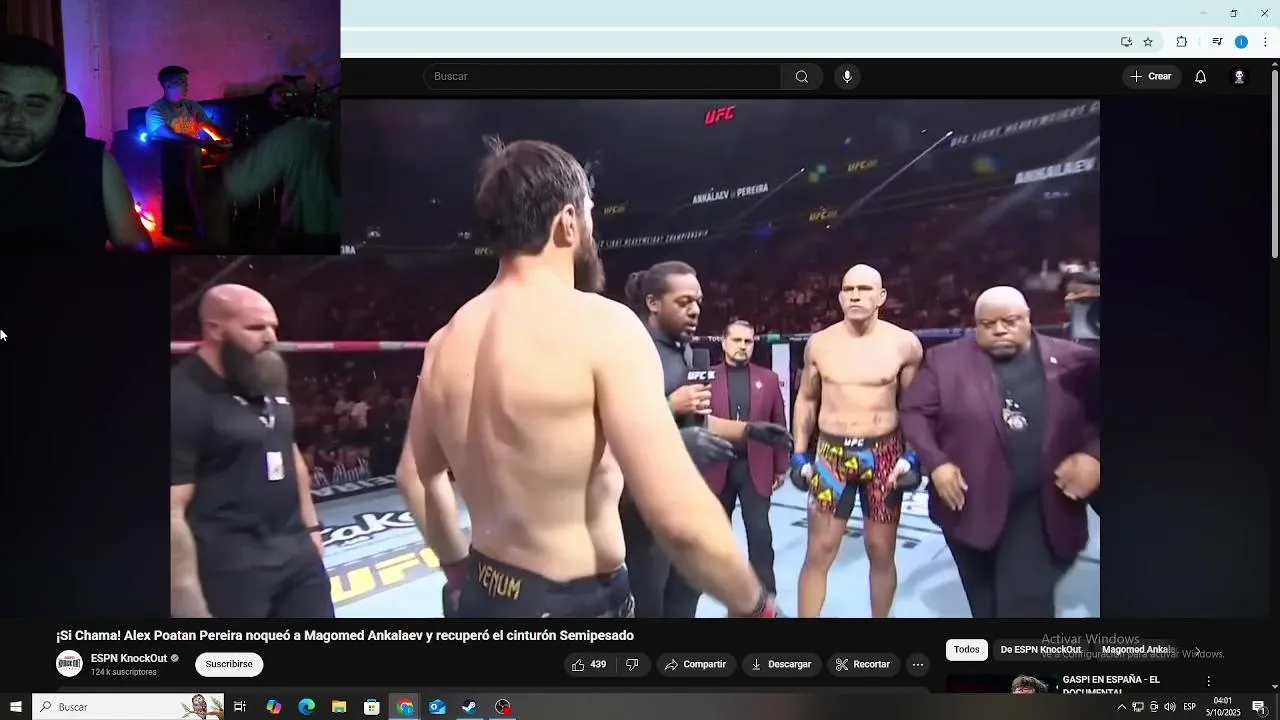The height and width of the screenshot is (720, 1280).
Task: Click the GASPI video thumbnail
Action: pyautogui.click(x=1001, y=684)
